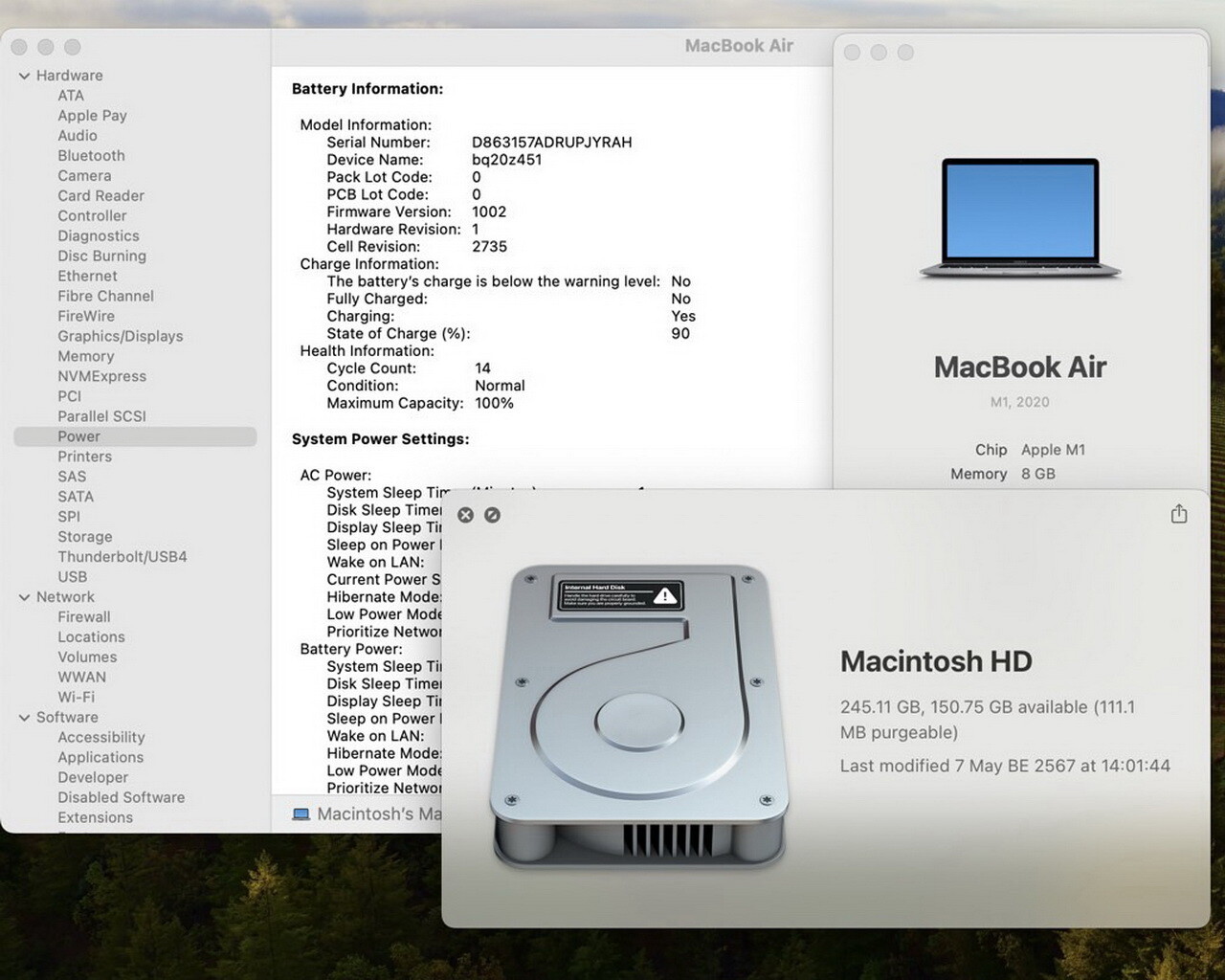
Task: Select SPI in the sidebar
Action: [69, 518]
